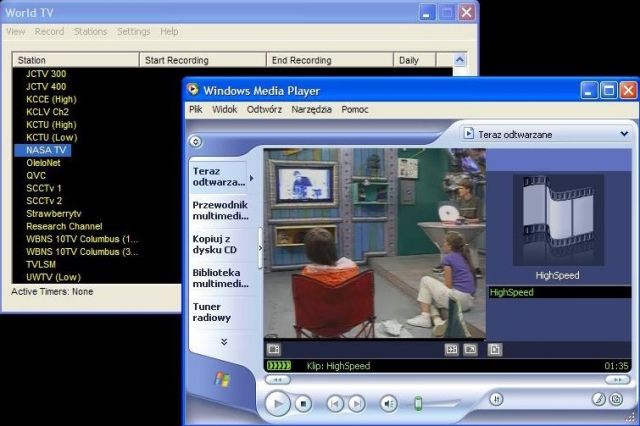Switch video to full screen icon

[470, 349]
